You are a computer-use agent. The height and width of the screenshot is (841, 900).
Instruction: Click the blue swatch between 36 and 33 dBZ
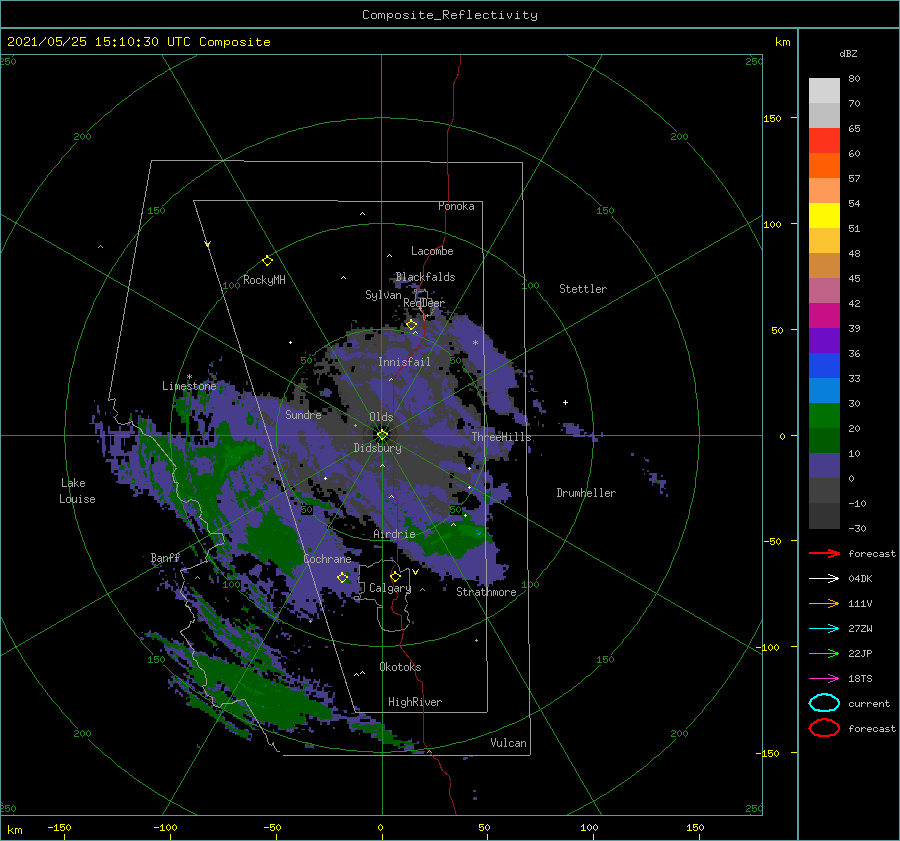tap(824, 366)
